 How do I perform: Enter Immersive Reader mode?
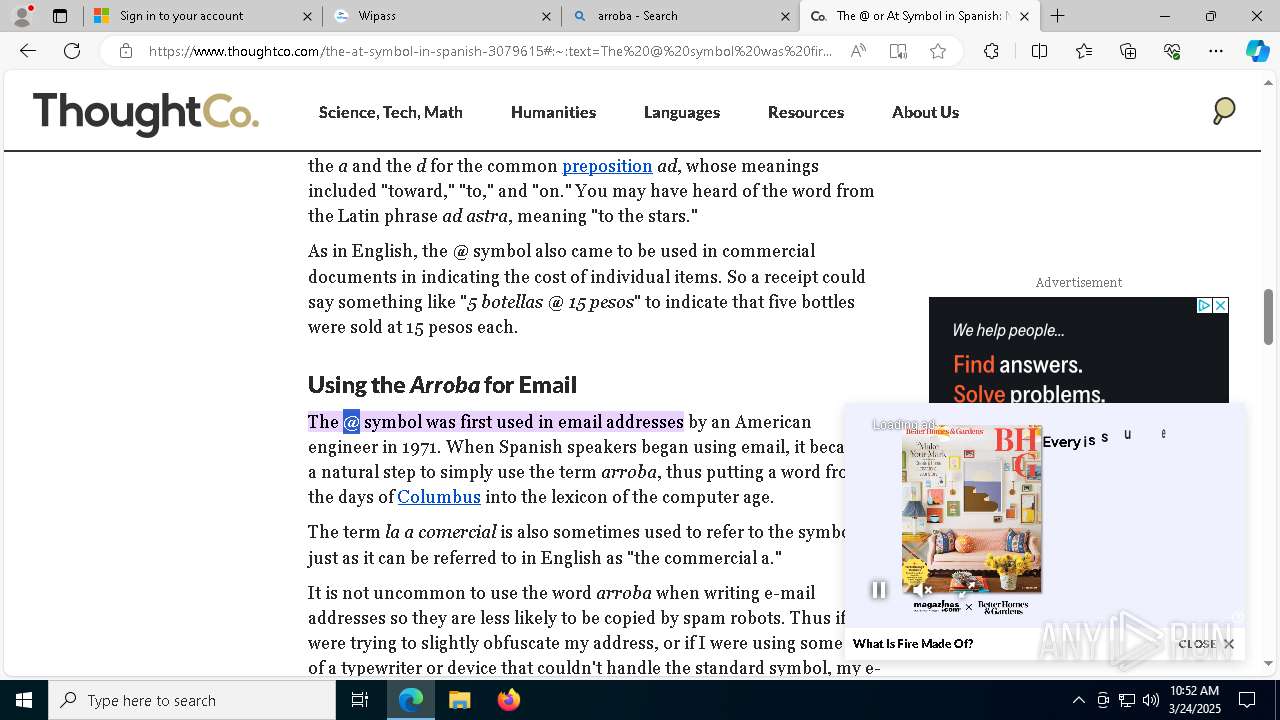pyautogui.click(x=898, y=51)
